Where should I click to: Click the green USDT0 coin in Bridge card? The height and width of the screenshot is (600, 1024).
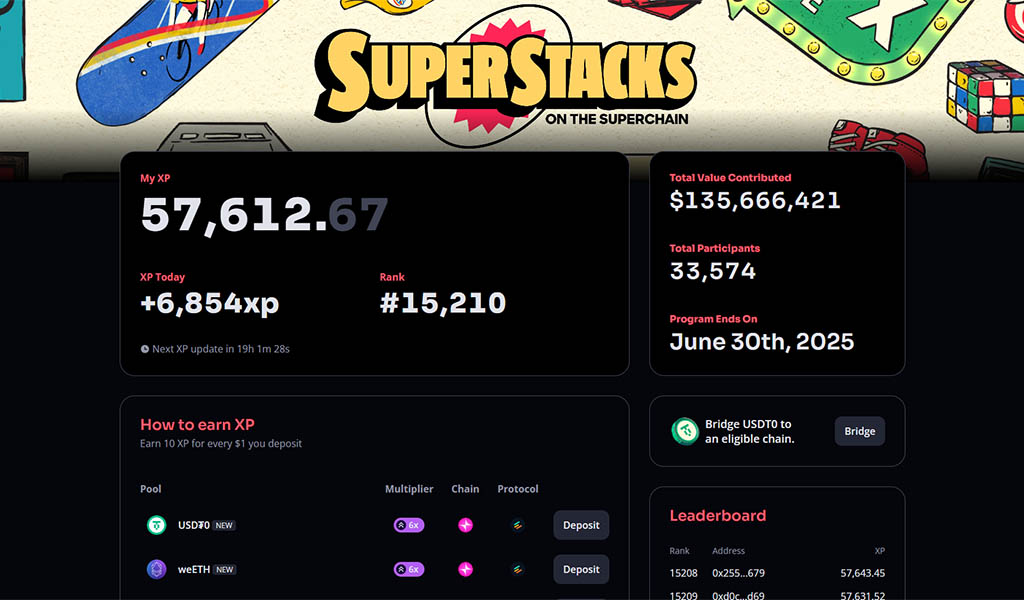pos(685,431)
